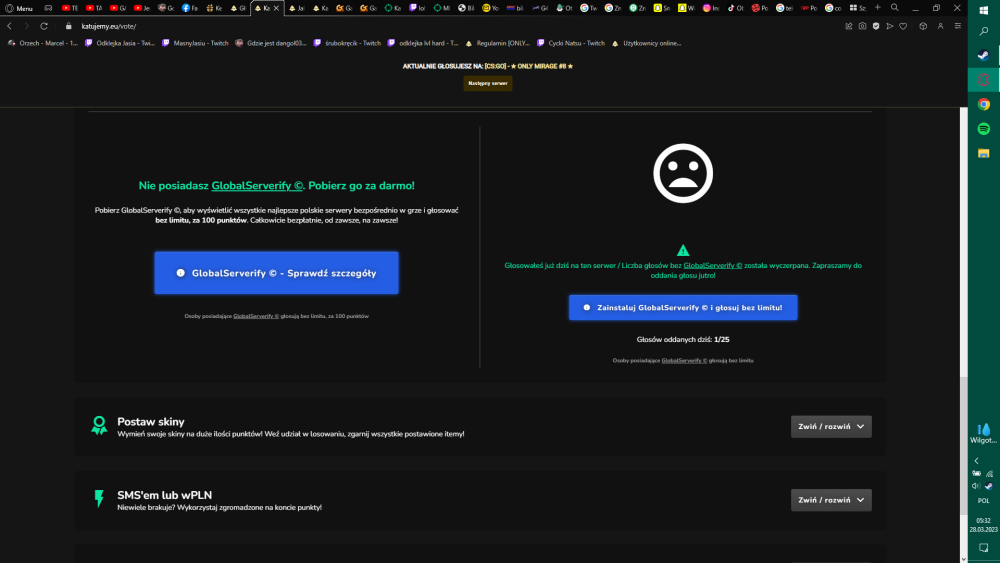Open the Opera Menu button
This screenshot has height=563, width=1000.
pos(18,8)
